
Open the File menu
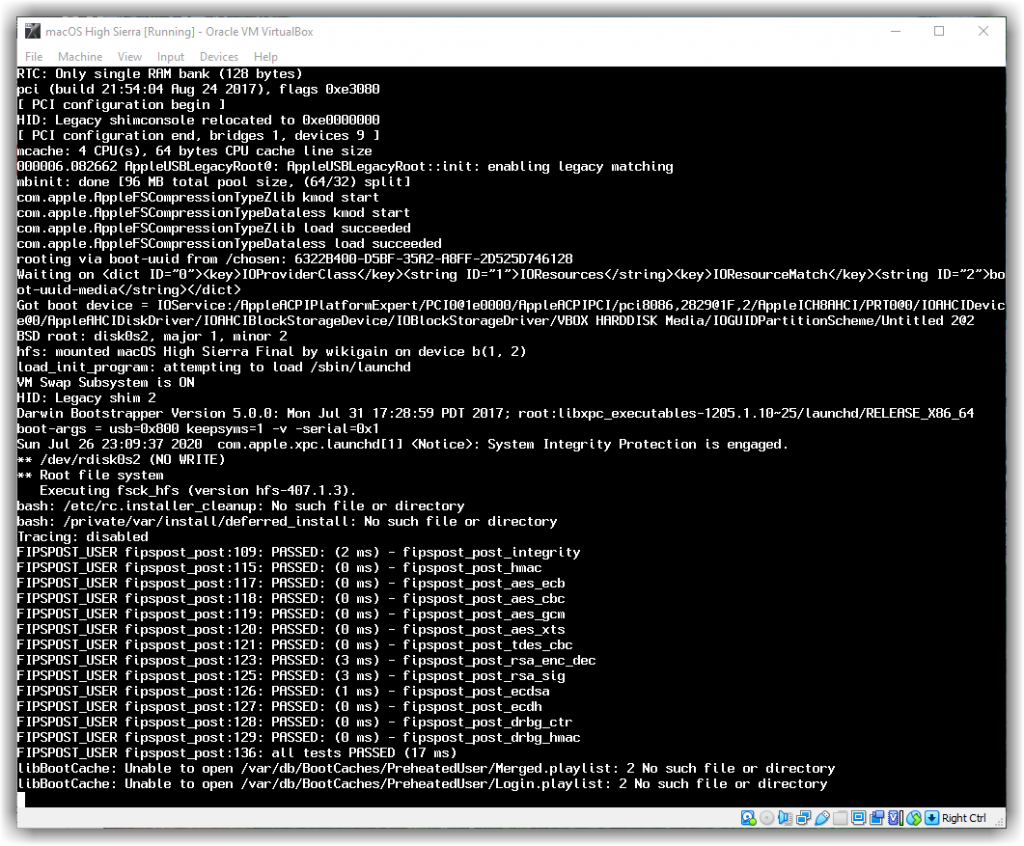click(x=33, y=57)
